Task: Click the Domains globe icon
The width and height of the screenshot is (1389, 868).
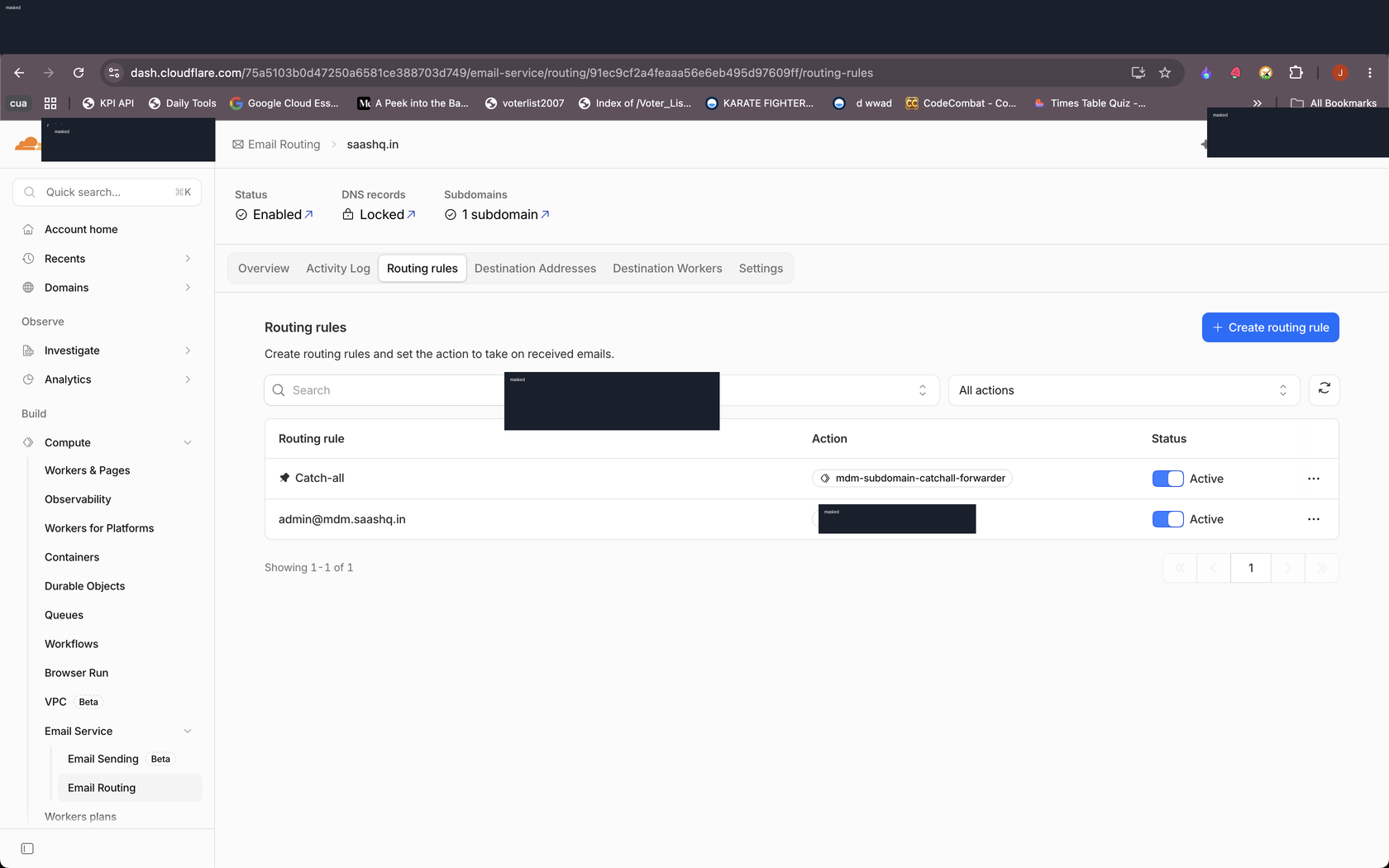Action: [28, 288]
